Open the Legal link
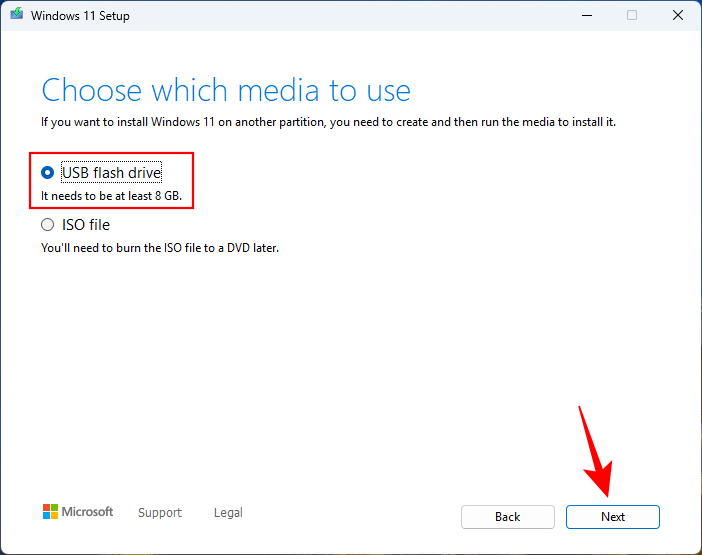The height and width of the screenshot is (555, 702). [228, 513]
